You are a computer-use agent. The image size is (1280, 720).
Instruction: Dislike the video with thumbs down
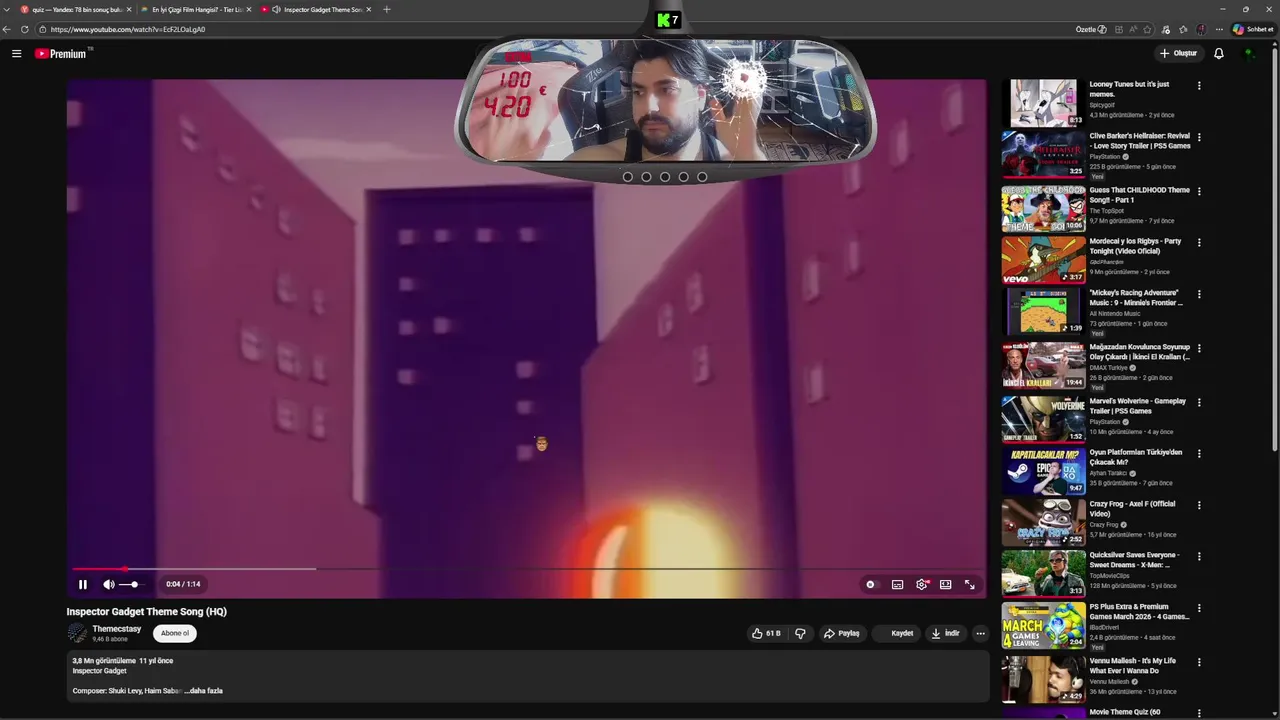(800, 633)
